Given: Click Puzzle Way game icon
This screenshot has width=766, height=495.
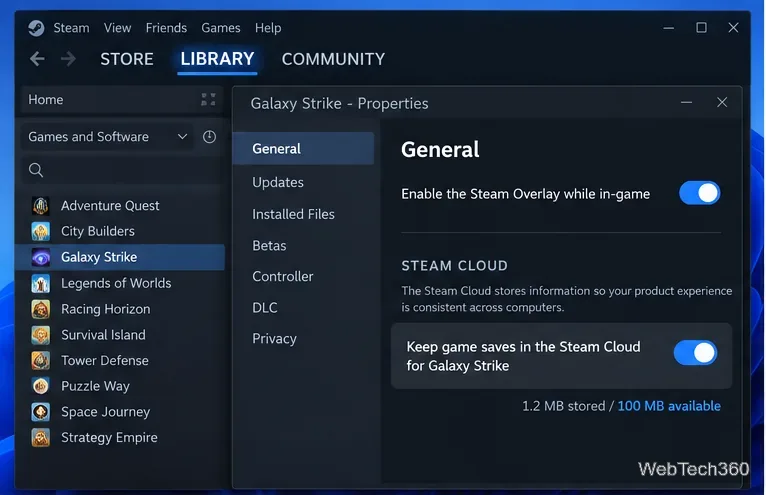Looking at the screenshot, I should 41,386.
